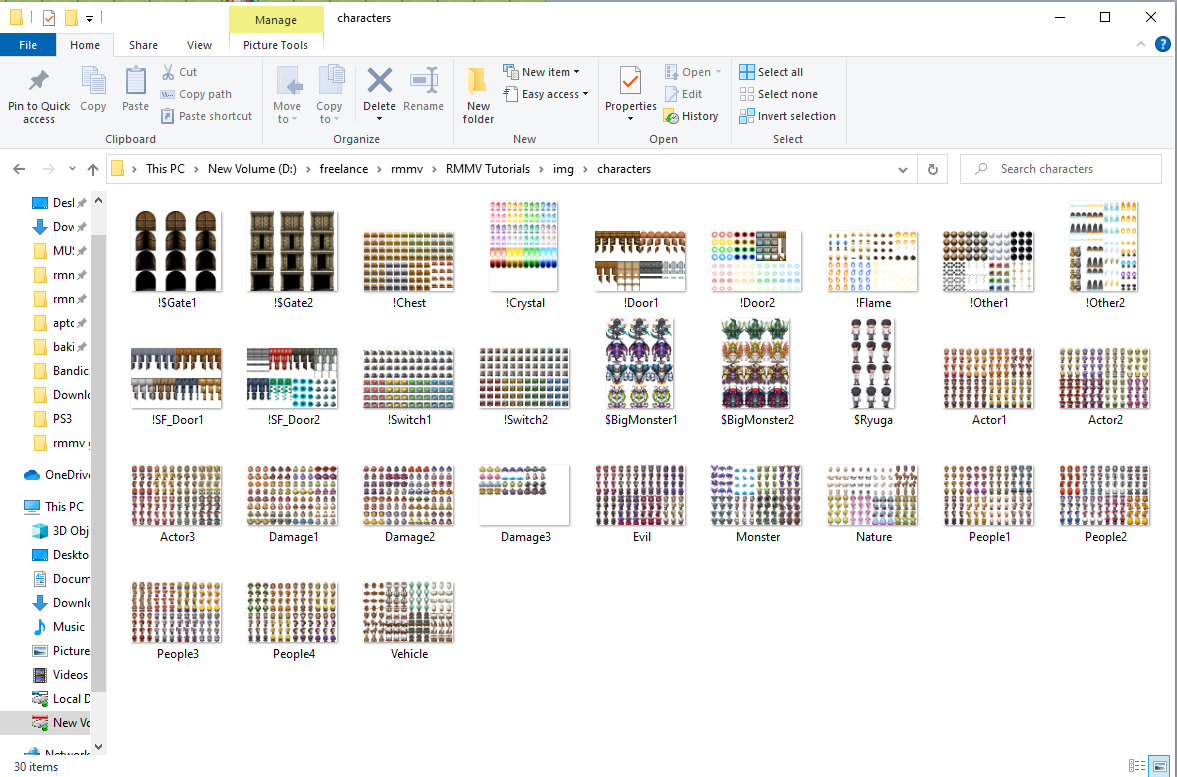Switch to the View tab
Image resolution: width=1177 pixels, height=777 pixels.
tap(199, 45)
